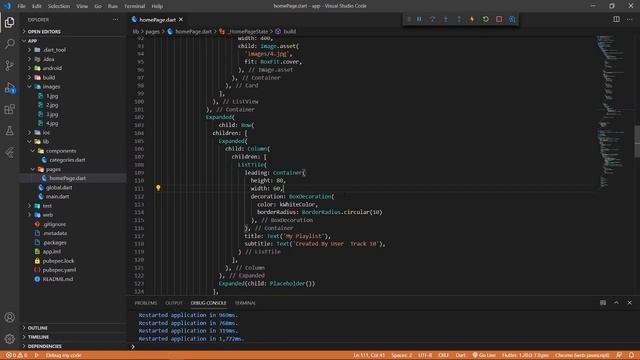Split the editor right

tap(616, 19)
